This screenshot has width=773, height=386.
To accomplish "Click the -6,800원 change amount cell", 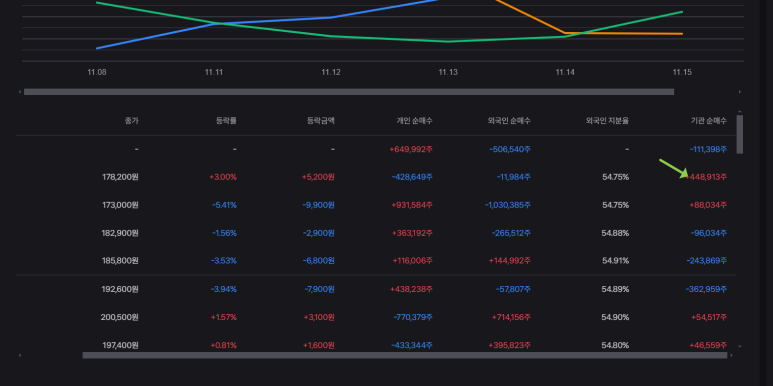I will 319,261.
